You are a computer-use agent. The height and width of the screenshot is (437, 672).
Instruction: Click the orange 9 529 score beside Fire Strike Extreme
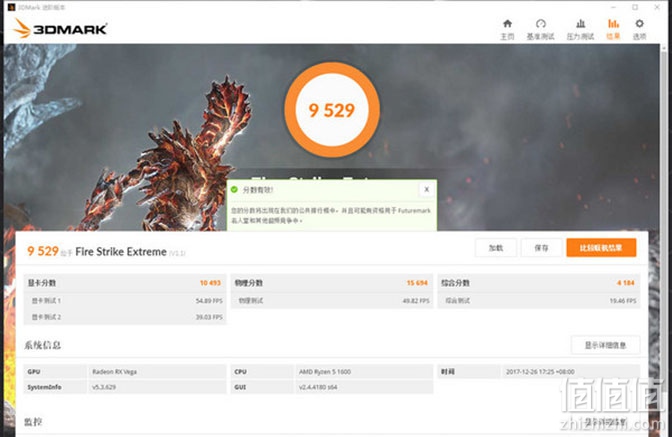42,251
